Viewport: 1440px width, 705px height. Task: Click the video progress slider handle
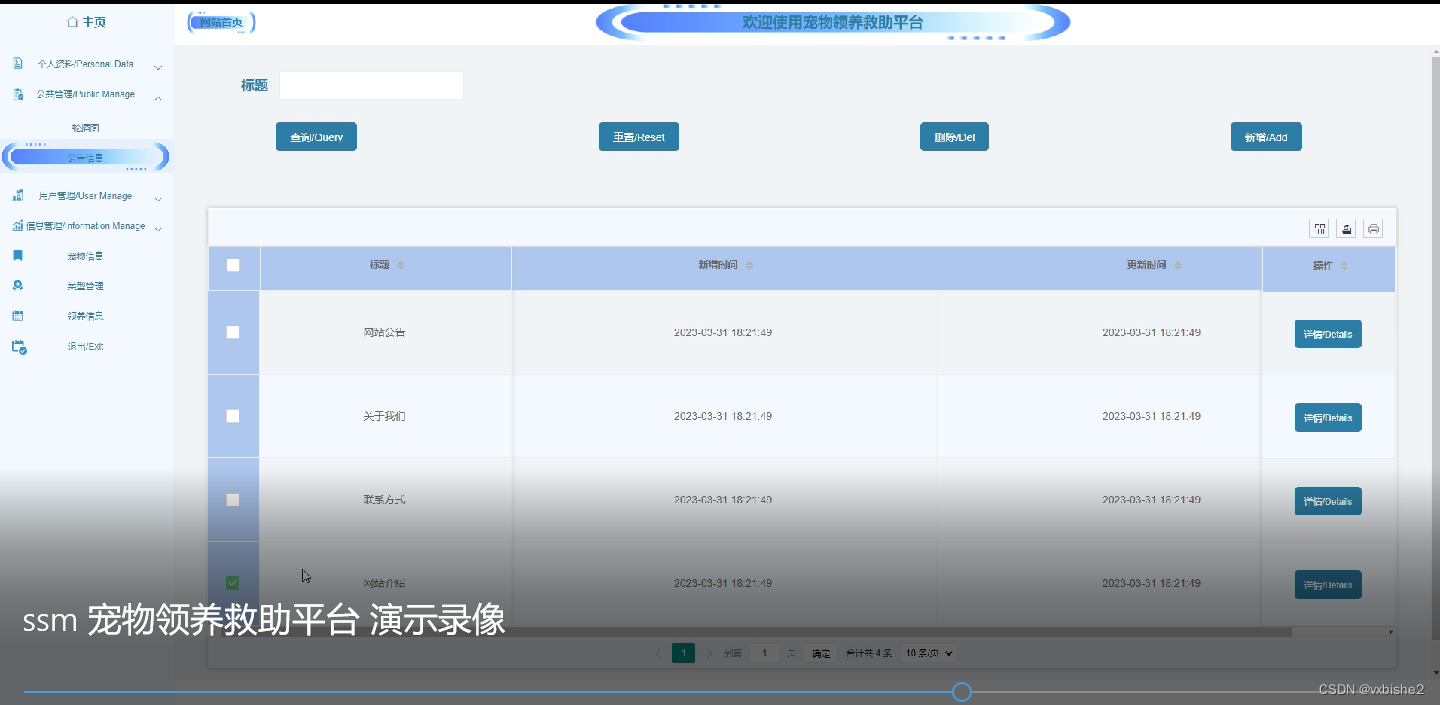click(x=962, y=692)
